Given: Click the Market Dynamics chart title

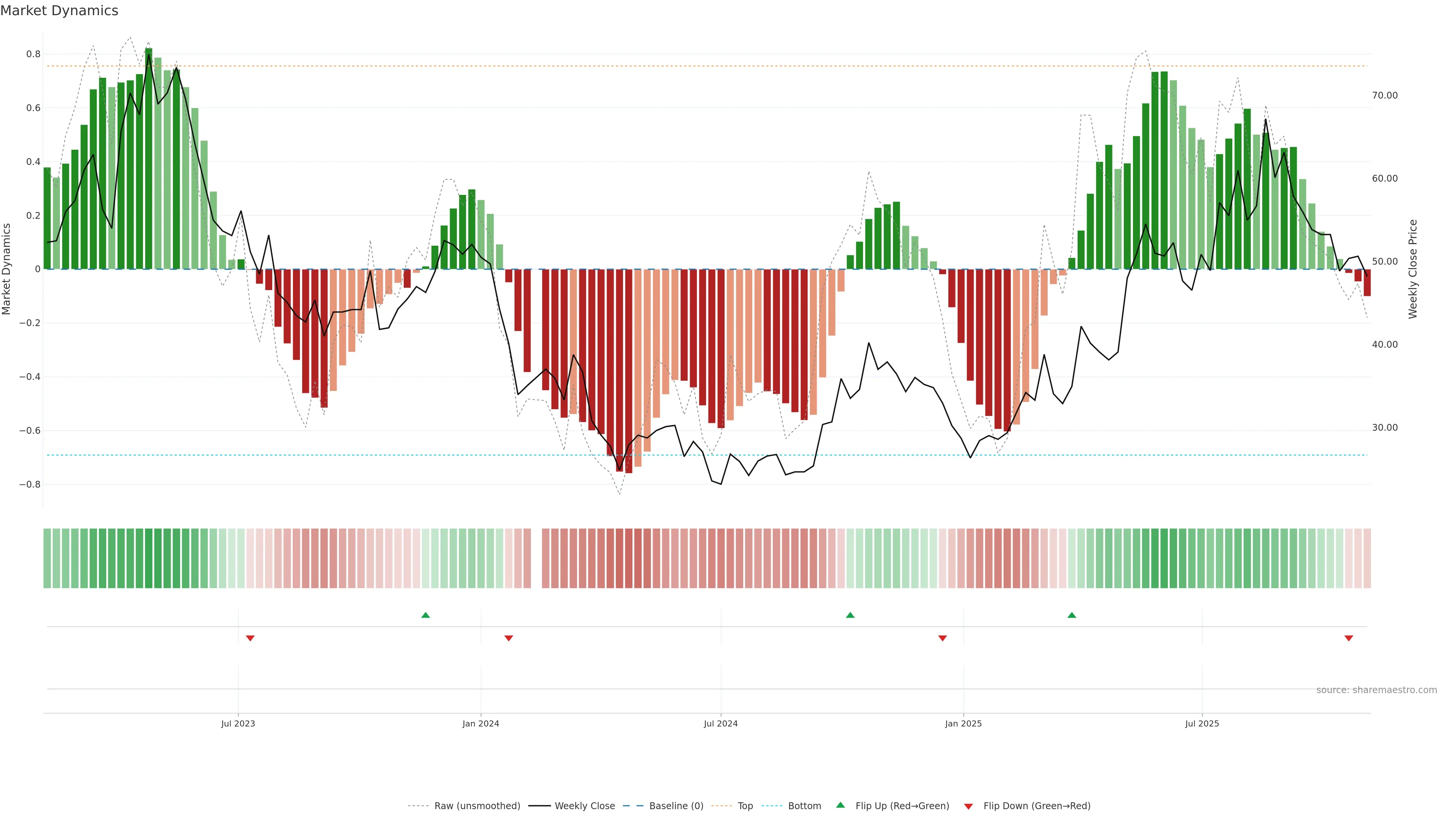Looking at the screenshot, I should [60, 11].
